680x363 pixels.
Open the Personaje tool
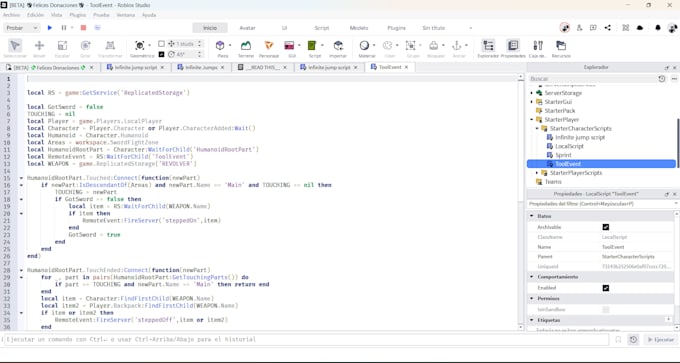tap(269, 46)
